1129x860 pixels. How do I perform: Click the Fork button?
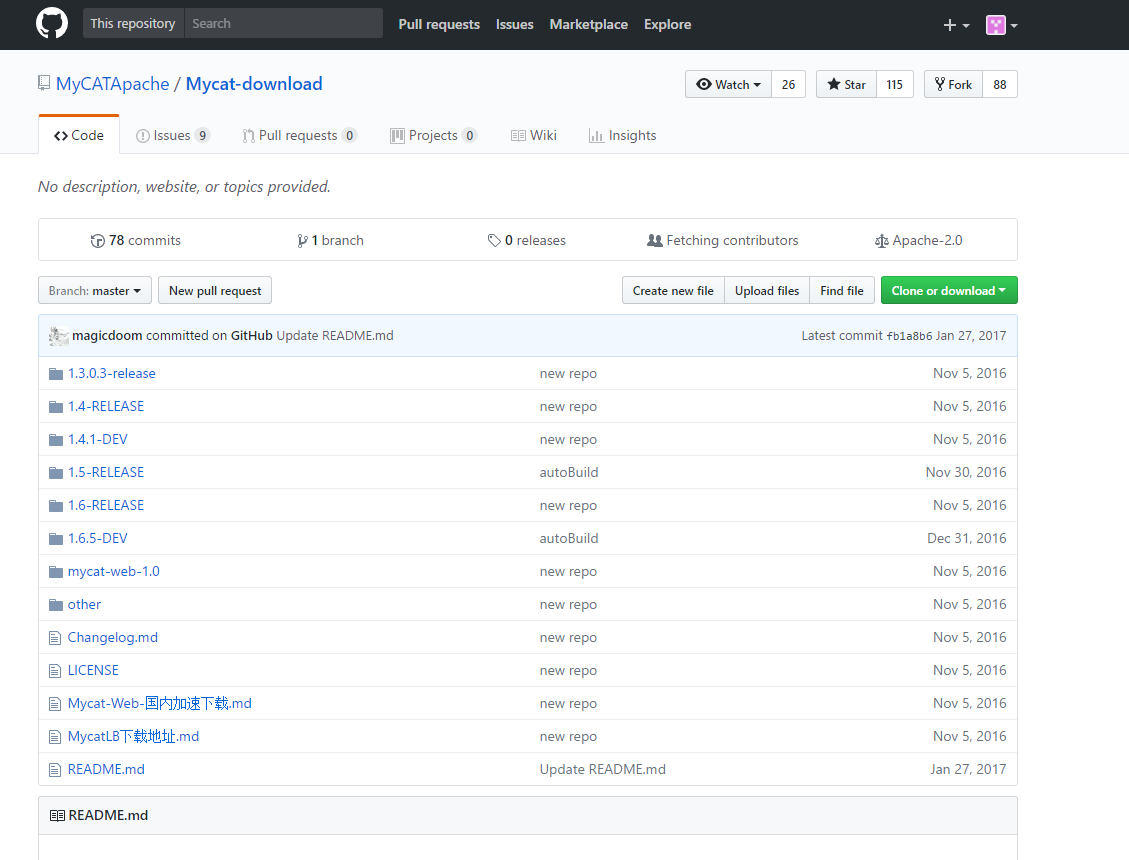953,85
